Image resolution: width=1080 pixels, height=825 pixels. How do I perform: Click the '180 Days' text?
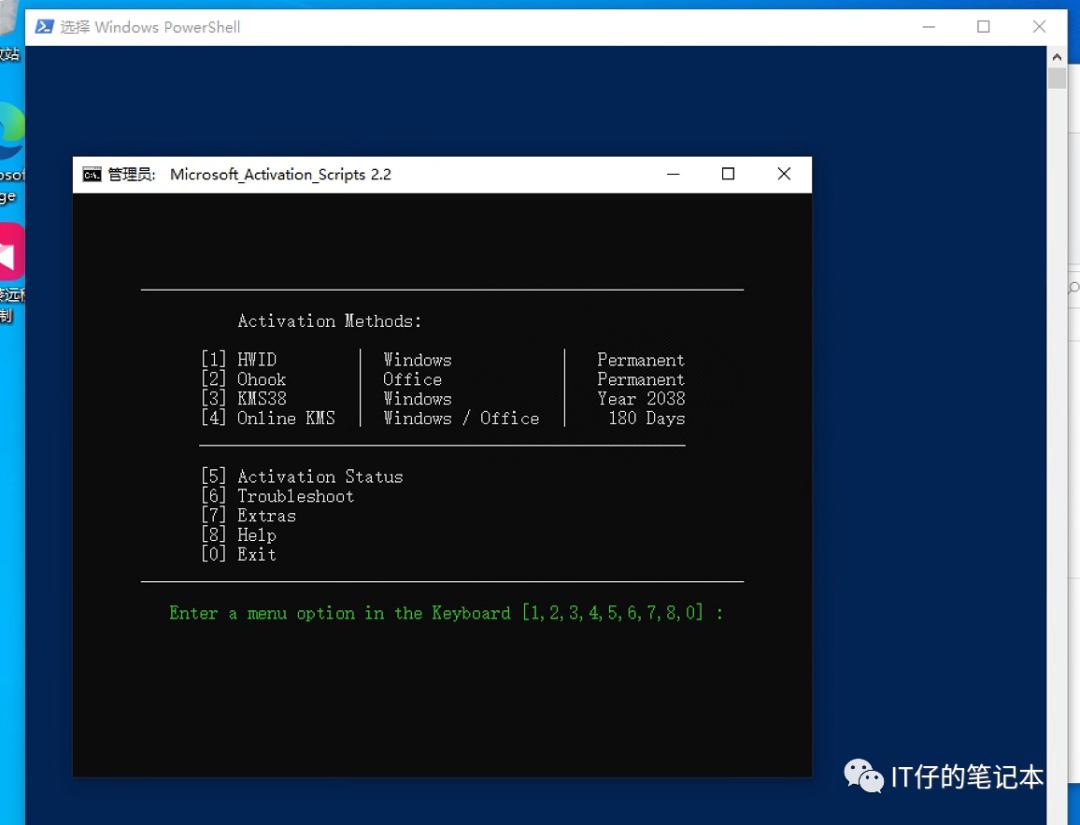[x=647, y=417]
